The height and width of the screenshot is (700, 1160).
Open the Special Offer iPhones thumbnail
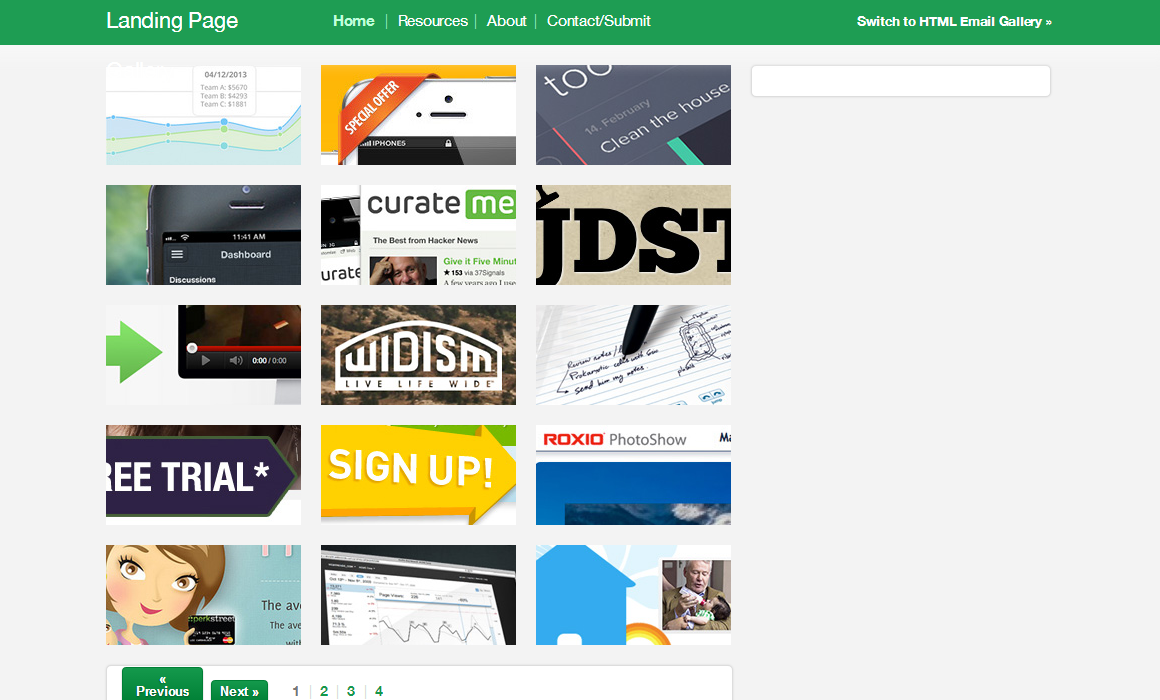tap(418, 115)
